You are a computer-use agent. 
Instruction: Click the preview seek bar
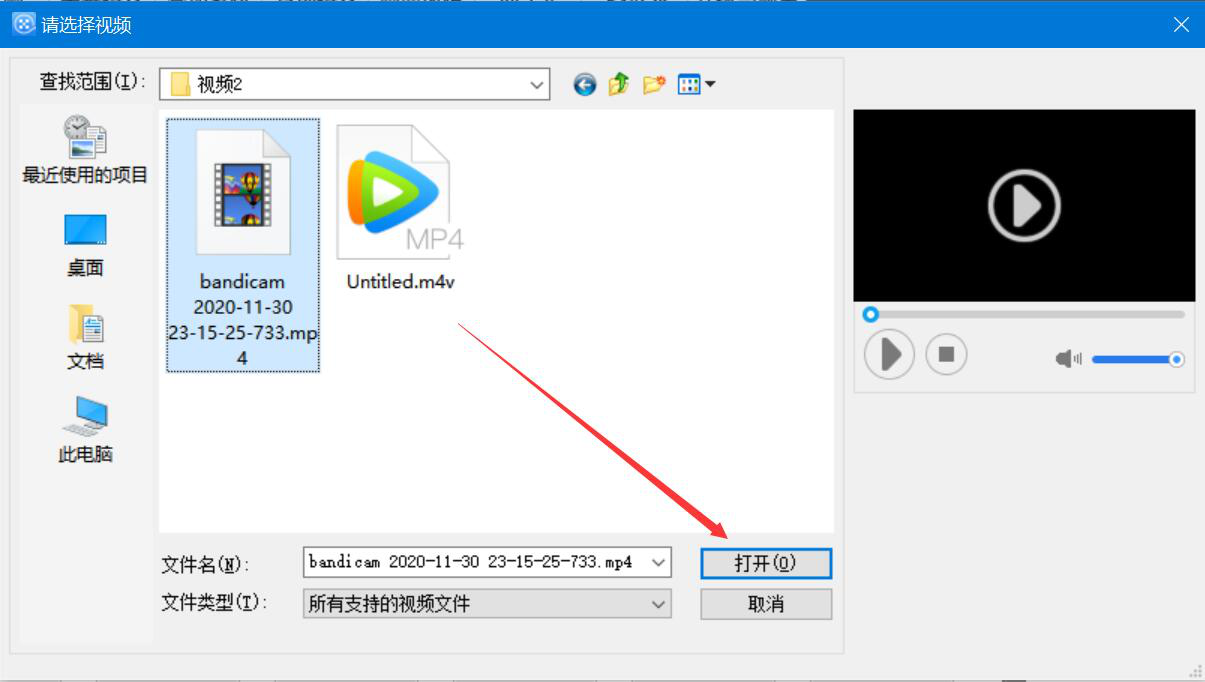pyautogui.click(x=1024, y=314)
